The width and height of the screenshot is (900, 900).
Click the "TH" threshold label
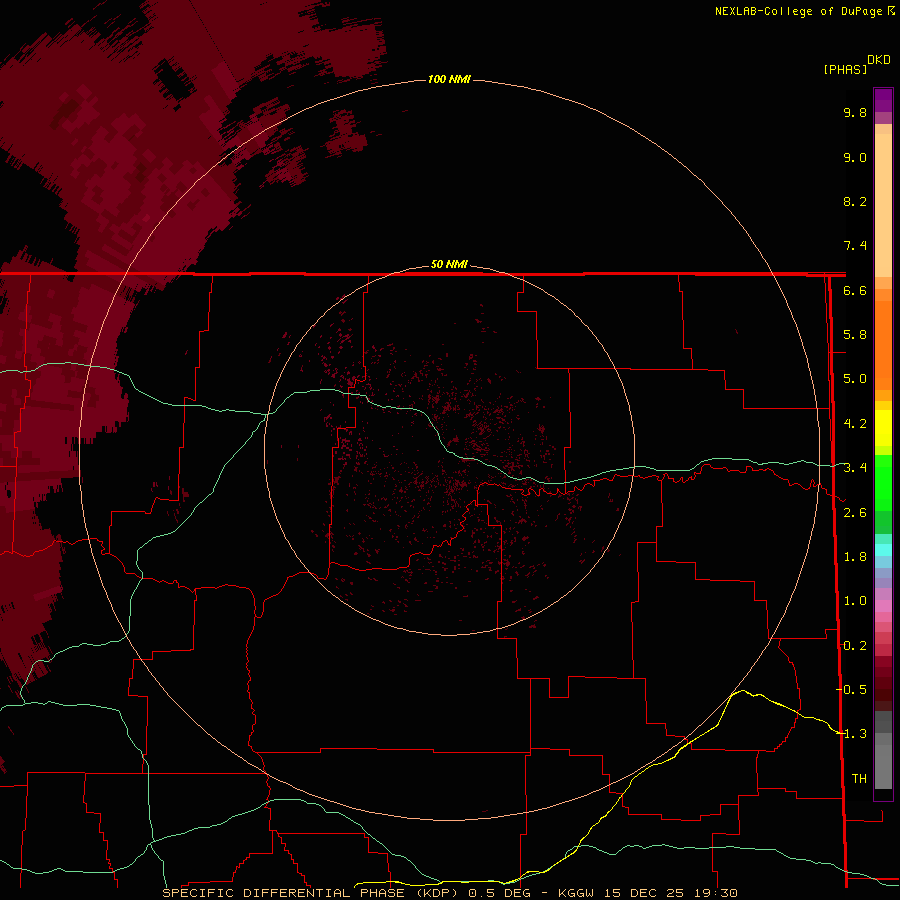[859, 779]
